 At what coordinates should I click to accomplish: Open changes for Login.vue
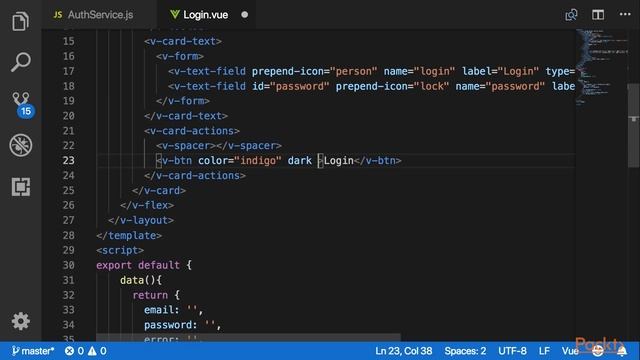pyautogui.click(x=571, y=15)
